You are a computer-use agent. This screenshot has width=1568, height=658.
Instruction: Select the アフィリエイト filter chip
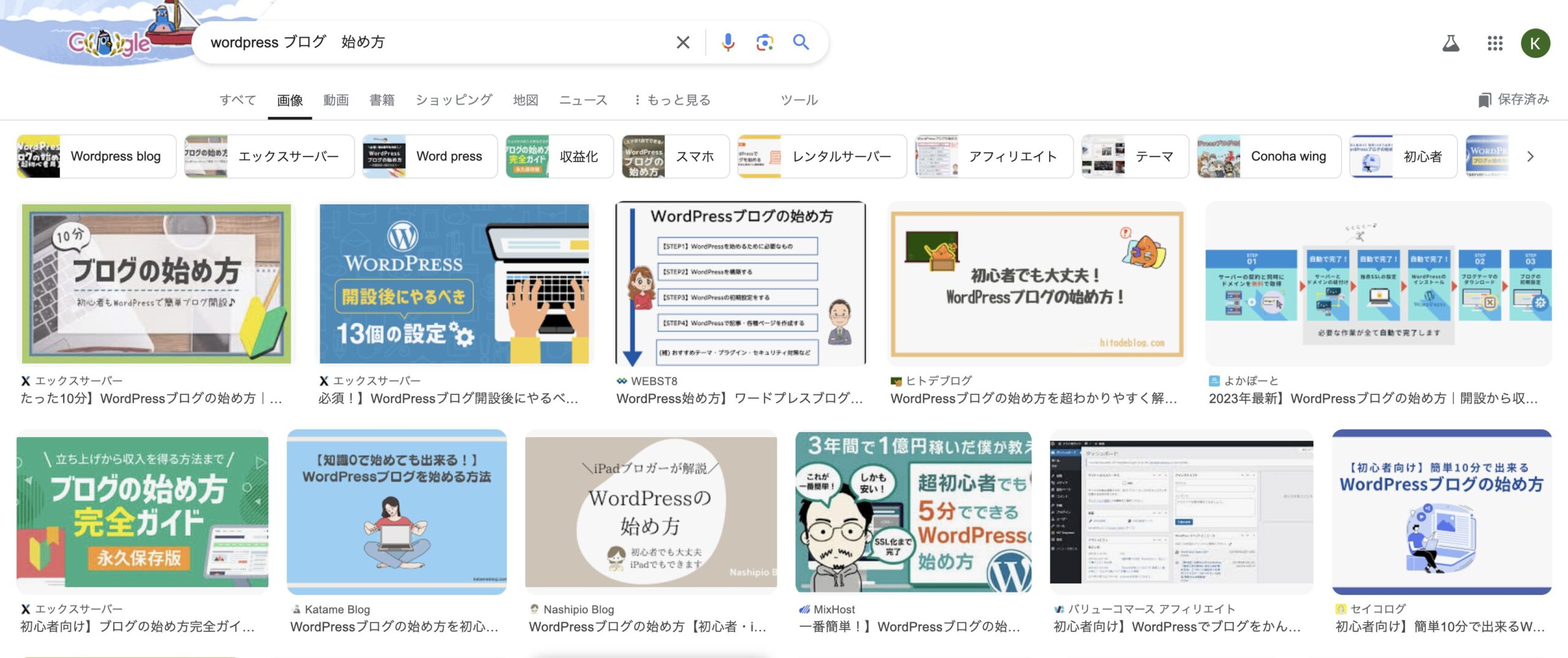[x=993, y=156]
